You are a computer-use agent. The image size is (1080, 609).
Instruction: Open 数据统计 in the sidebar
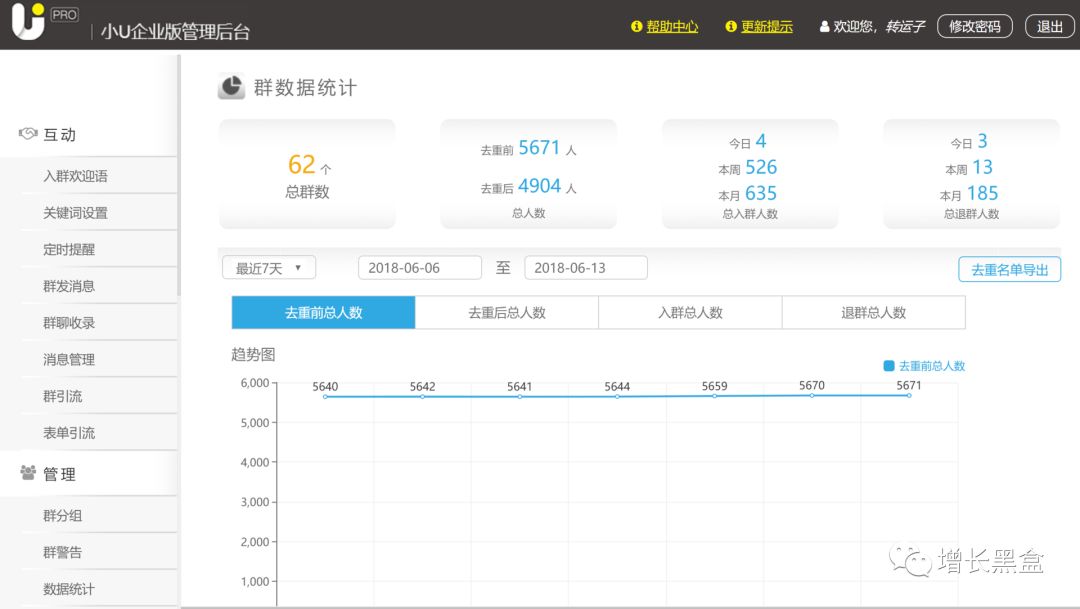point(69,589)
